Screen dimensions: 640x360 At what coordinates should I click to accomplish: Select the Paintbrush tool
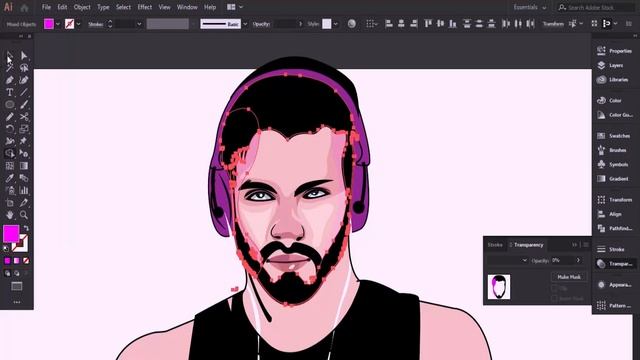point(24,104)
